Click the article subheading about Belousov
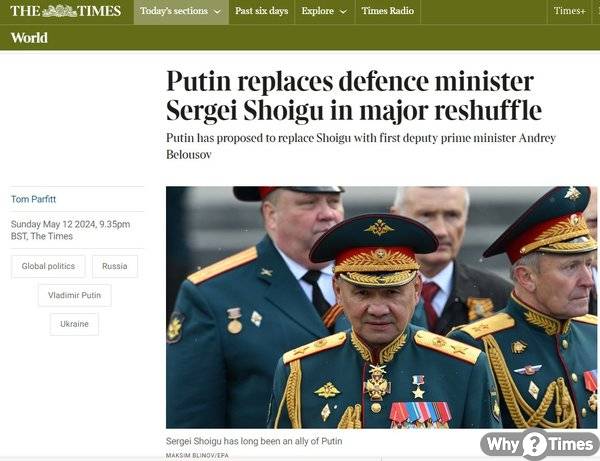The image size is (600, 461). (x=361, y=146)
